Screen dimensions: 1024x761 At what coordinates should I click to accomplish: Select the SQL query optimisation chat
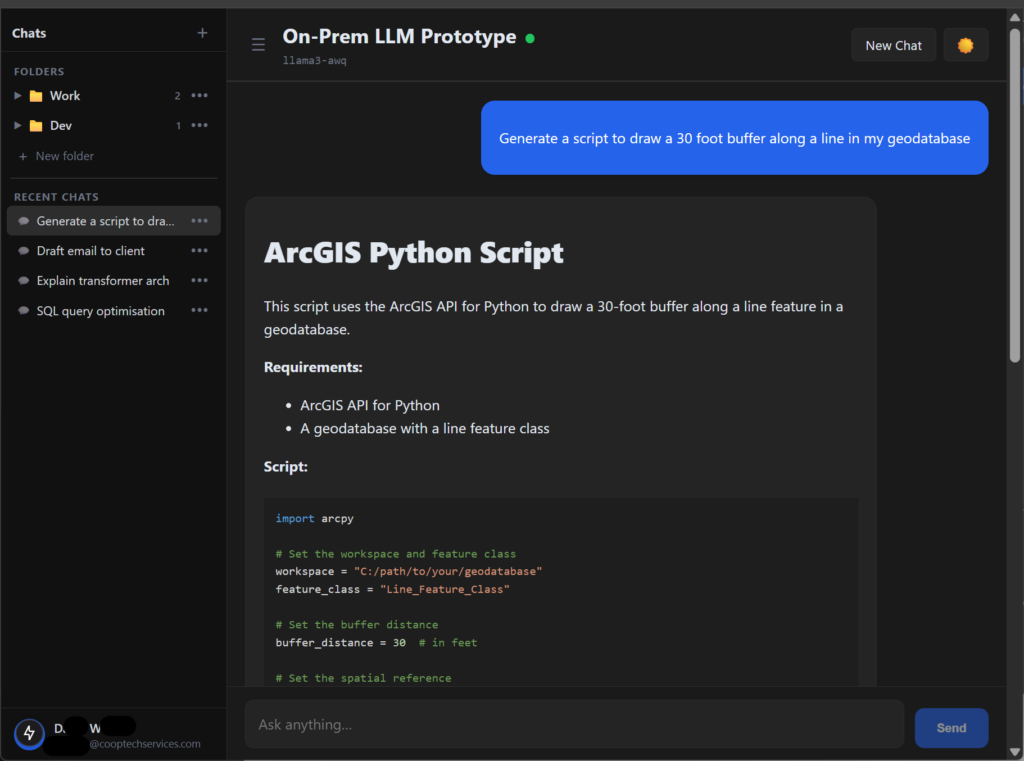(x=100, y=311)
